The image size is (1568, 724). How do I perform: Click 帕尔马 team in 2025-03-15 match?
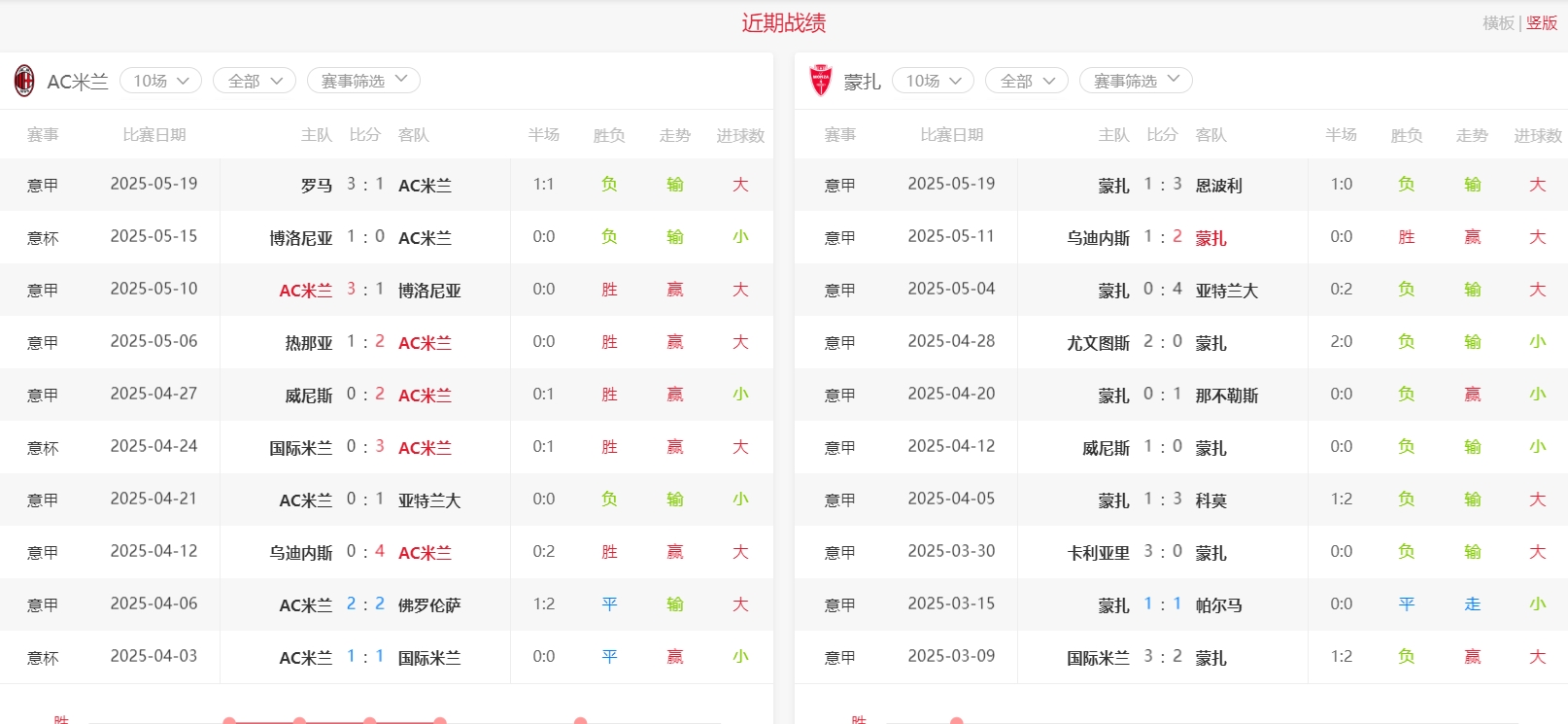(1218, 605)
